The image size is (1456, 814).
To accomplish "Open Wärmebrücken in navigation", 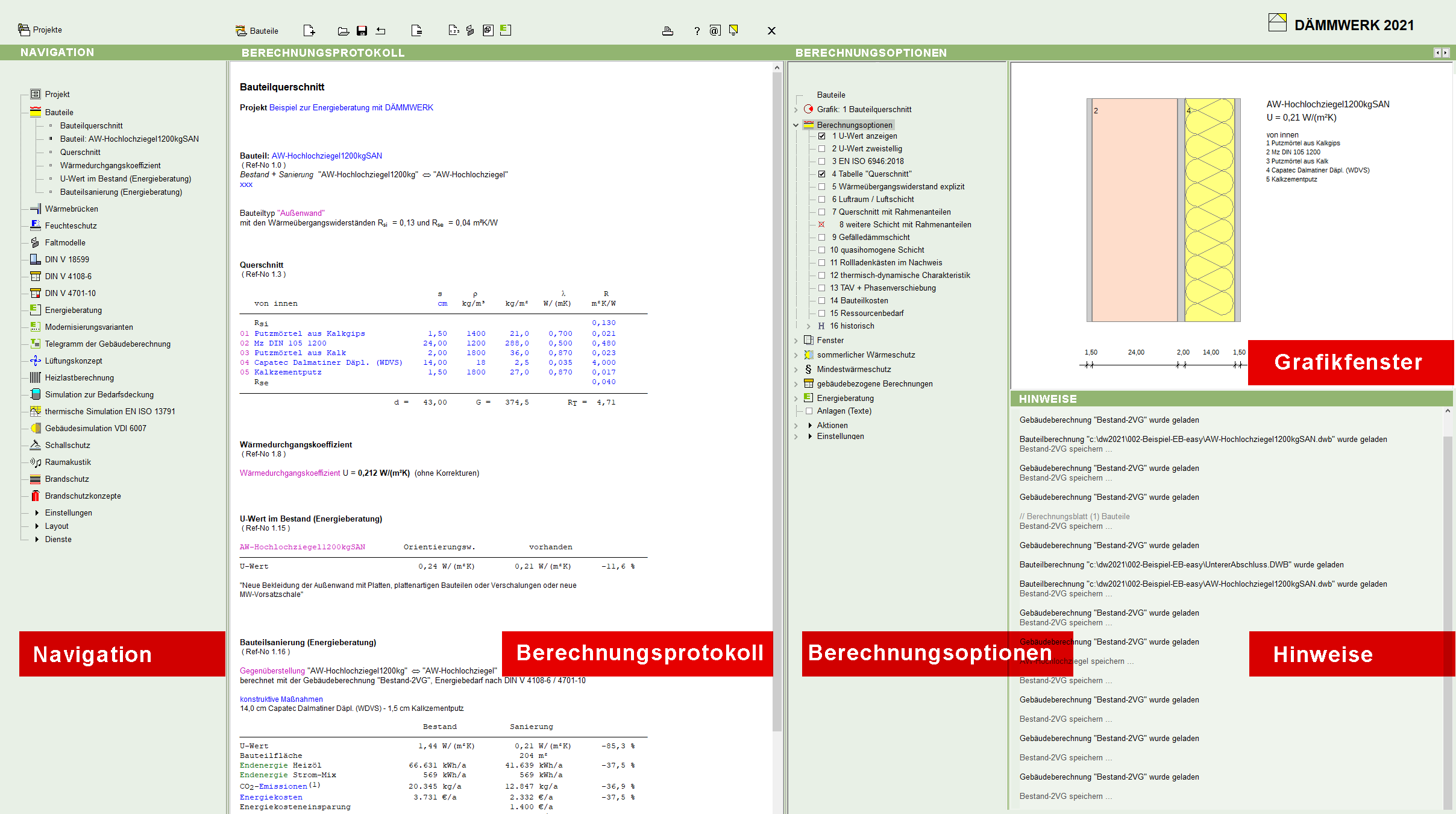I will pyautogui.click(x=71, y=209).
